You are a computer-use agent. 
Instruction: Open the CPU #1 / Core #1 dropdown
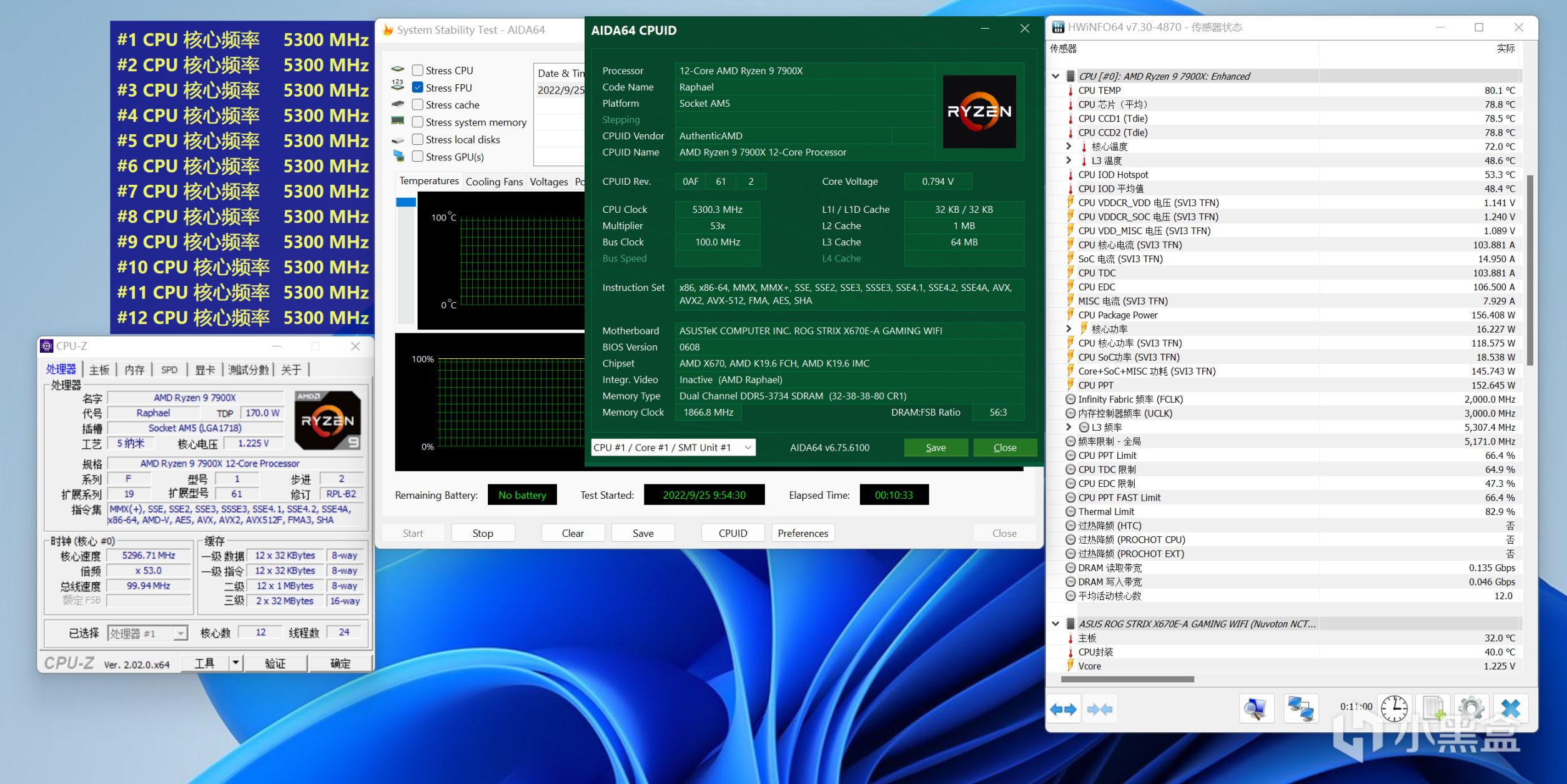[x=673, y=448]
